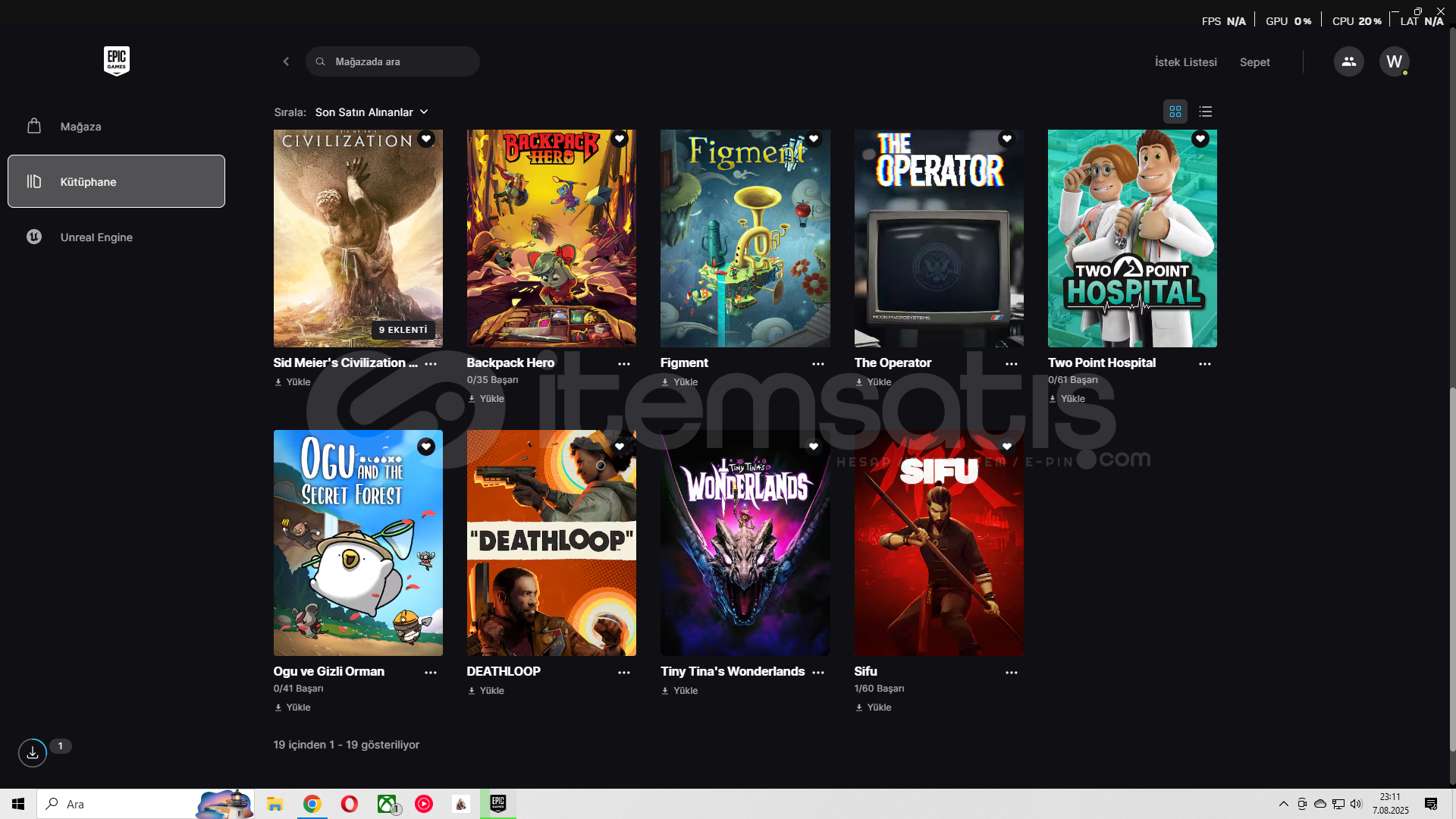Toggle favorite heart on Backpack Hero cover

620,139
